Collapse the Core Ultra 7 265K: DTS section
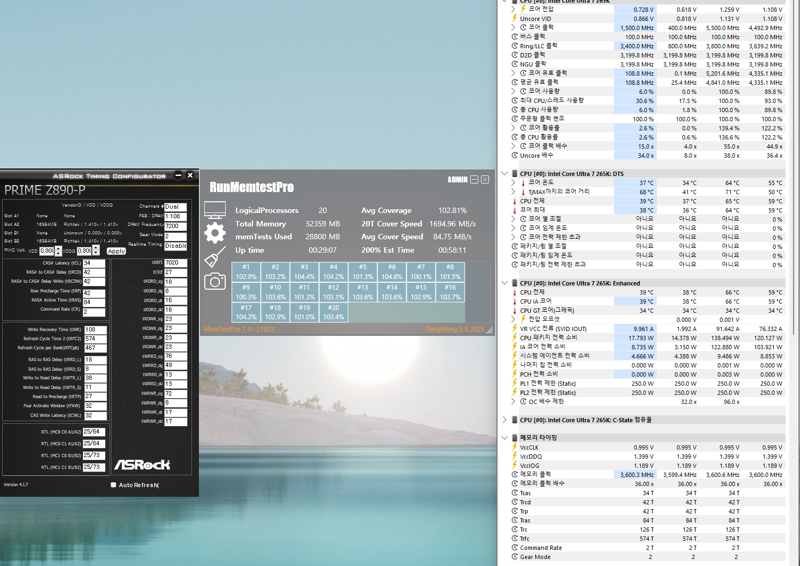Image resolution: width=800 pixels, height=566 pixels. (505, 174)
